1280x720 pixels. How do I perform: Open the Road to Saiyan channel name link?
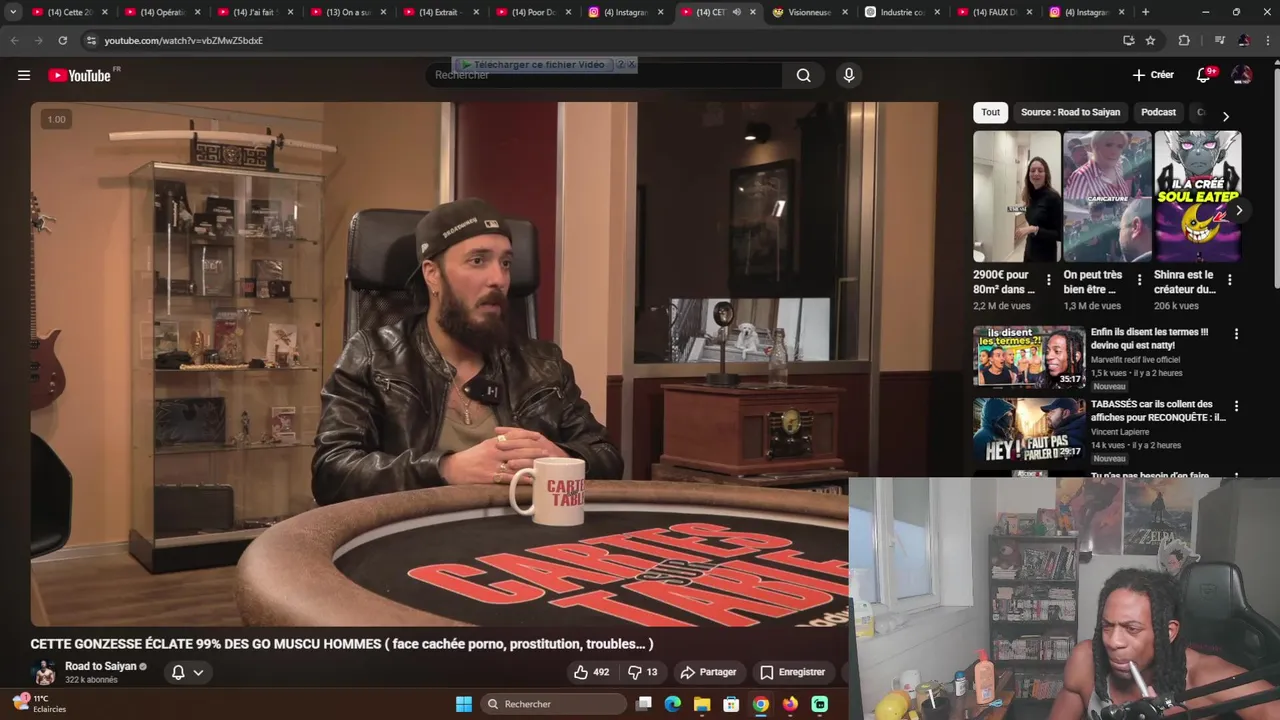(101, 666)
